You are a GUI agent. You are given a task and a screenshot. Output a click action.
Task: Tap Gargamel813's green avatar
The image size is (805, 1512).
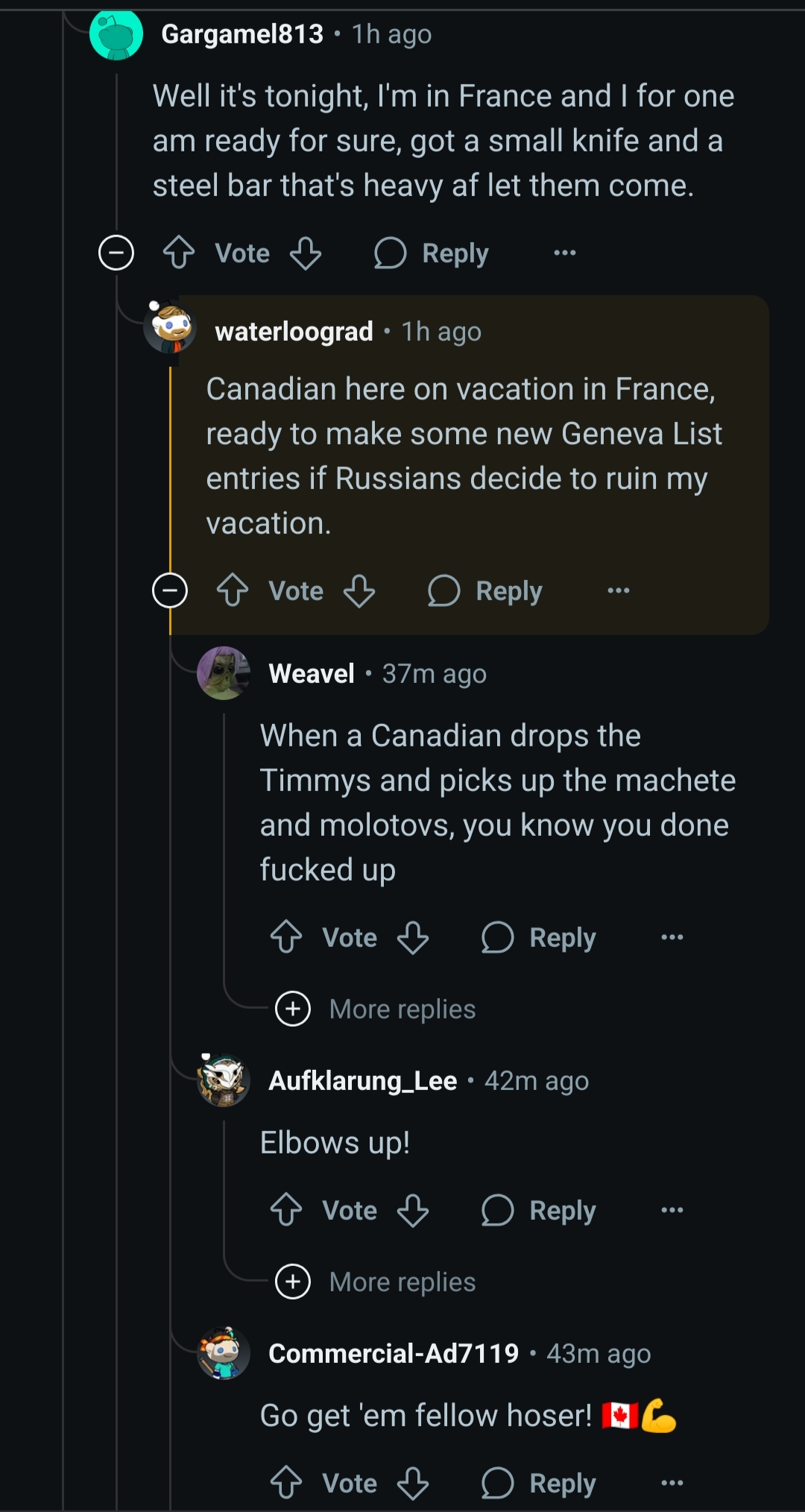[116, 34]
